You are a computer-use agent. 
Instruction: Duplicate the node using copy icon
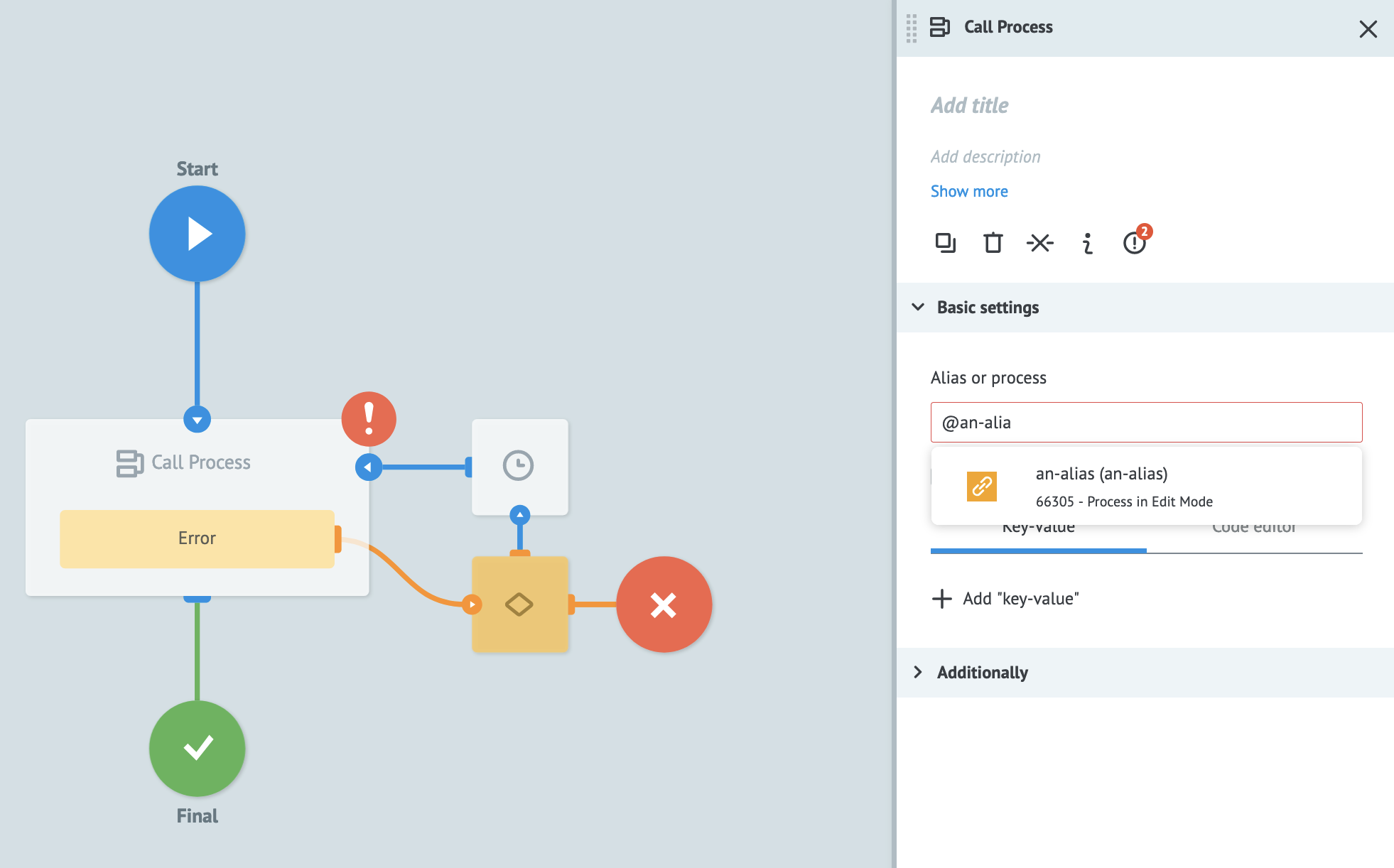[945, 242]
